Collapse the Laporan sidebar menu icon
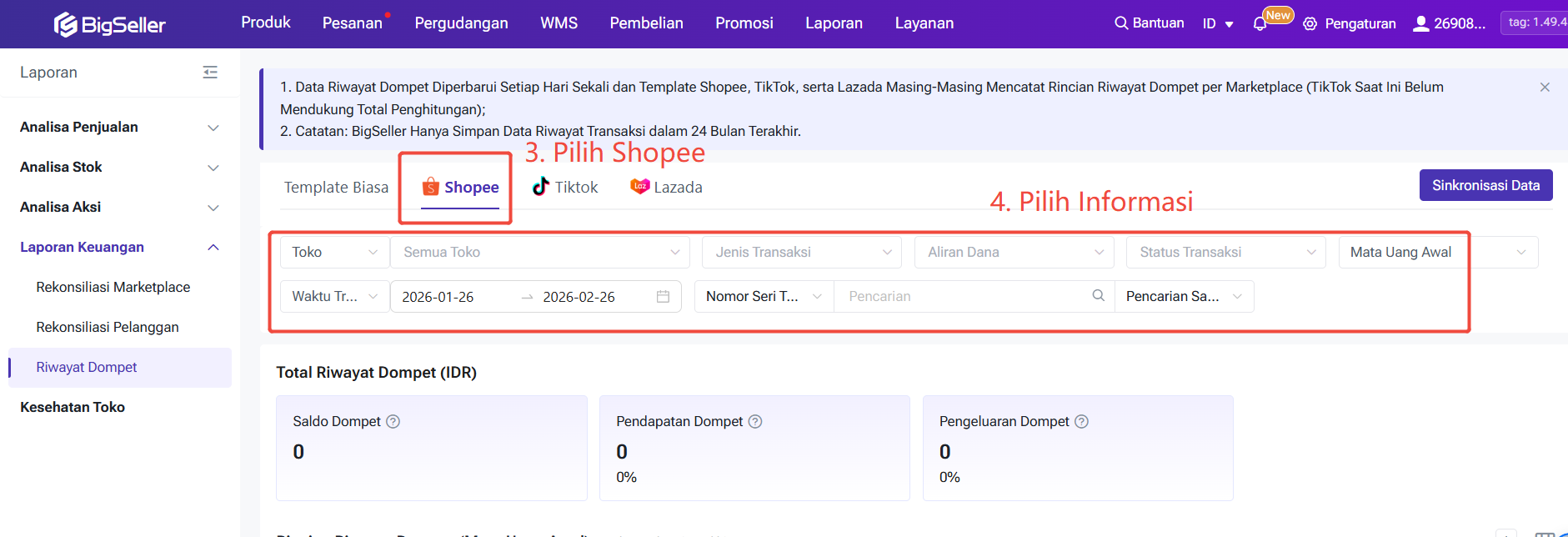The width and height of the screenshot is (1568, 537). (210, 73)
